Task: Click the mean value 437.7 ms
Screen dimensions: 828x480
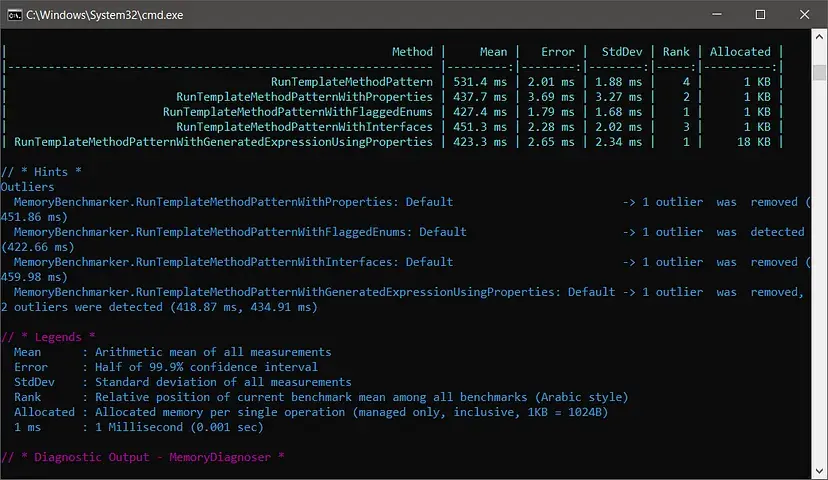Action: (480, 97)
